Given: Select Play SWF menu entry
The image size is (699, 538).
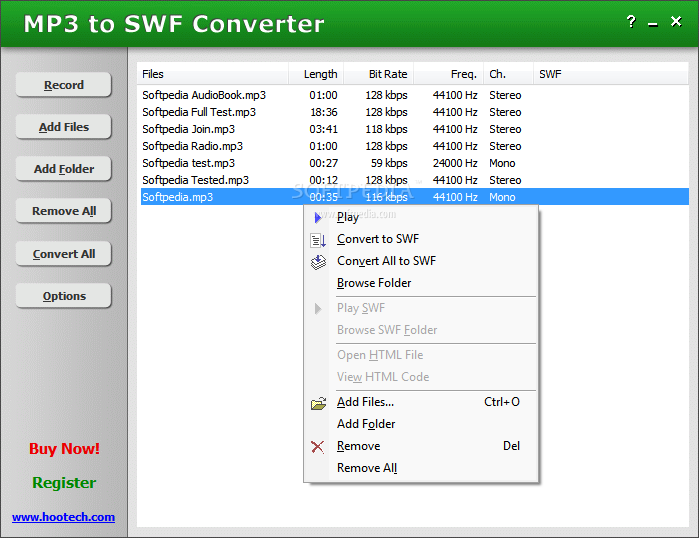Looking at the screenshot, I should [x=421, y=308].
